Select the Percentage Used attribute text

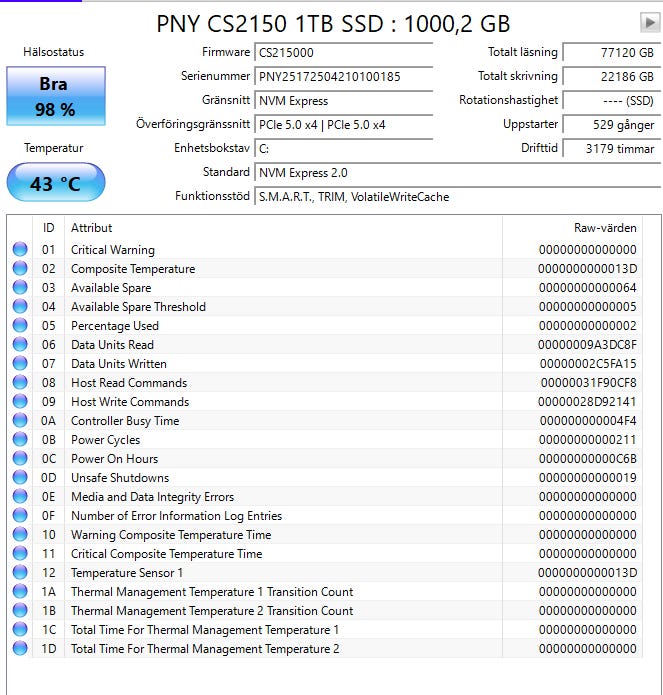tap(115, 326)
